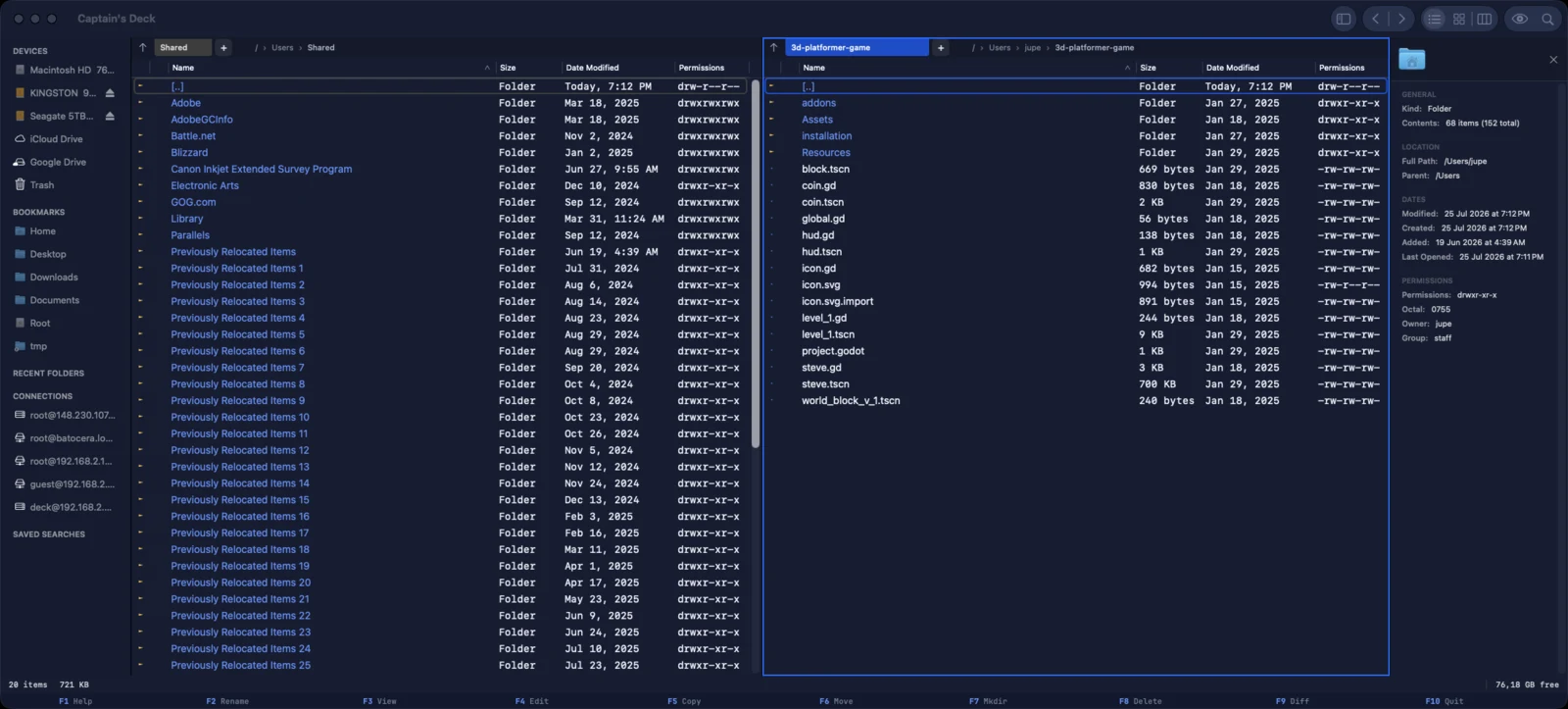Go up a directory in left pane arrow
Viewport: 1568px width, 709px height.
143,47
